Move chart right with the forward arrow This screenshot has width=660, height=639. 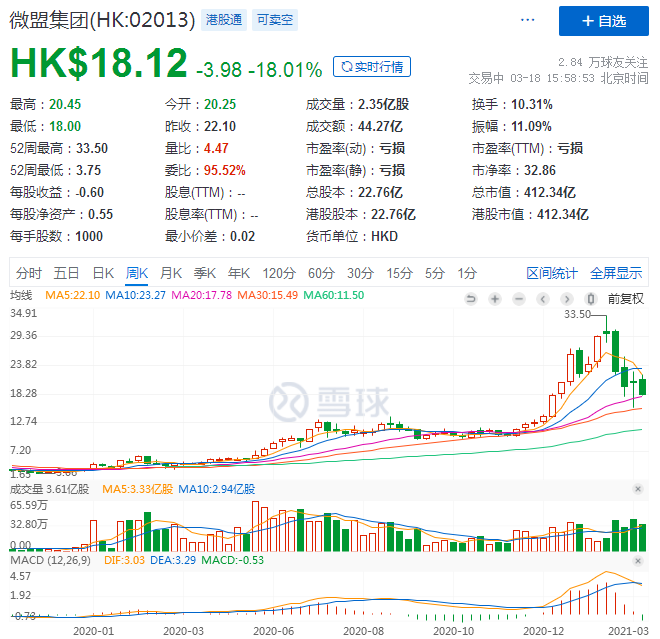(567, 299)
